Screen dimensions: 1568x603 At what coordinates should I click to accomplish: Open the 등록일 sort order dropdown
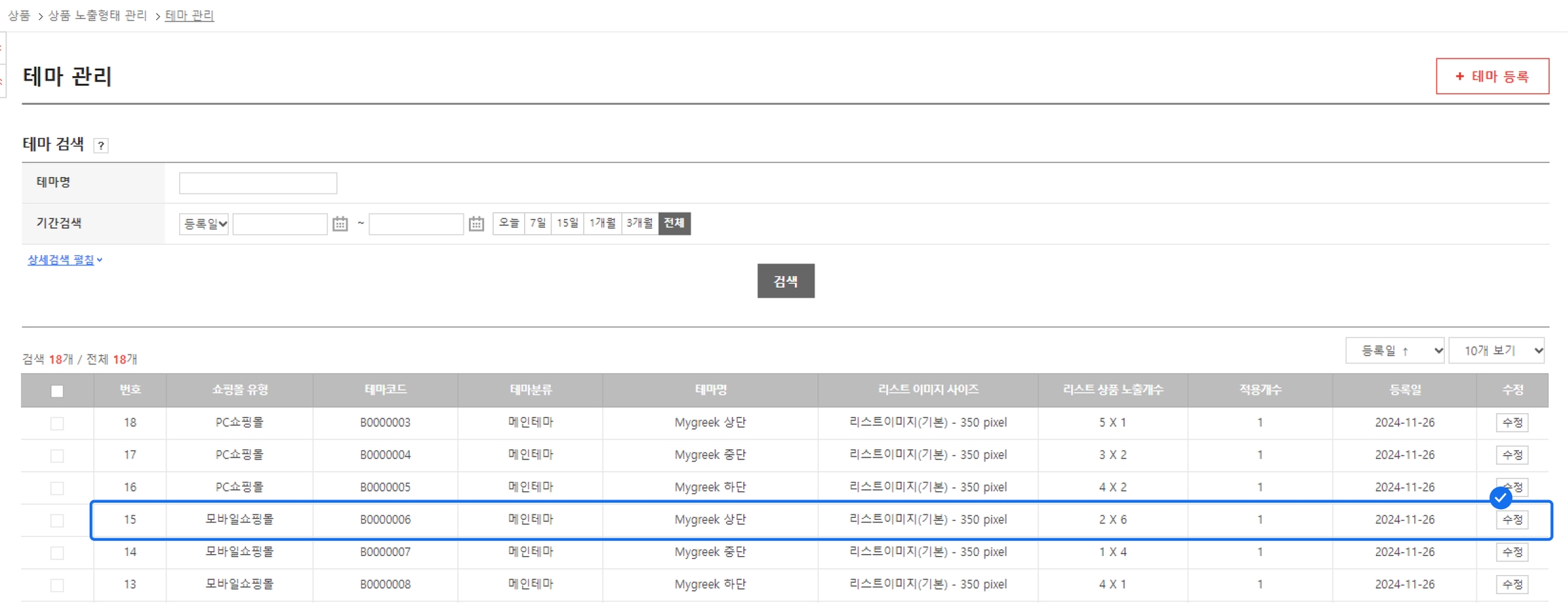(x=1394, y=351)
